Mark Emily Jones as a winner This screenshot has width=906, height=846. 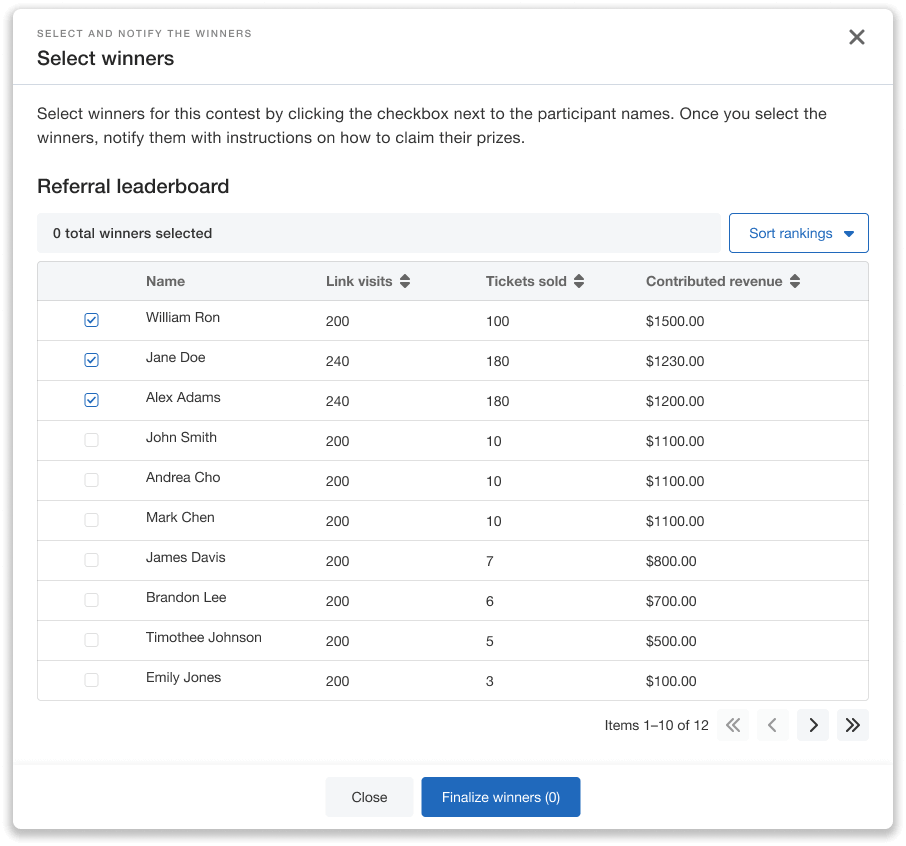(91, 680)
